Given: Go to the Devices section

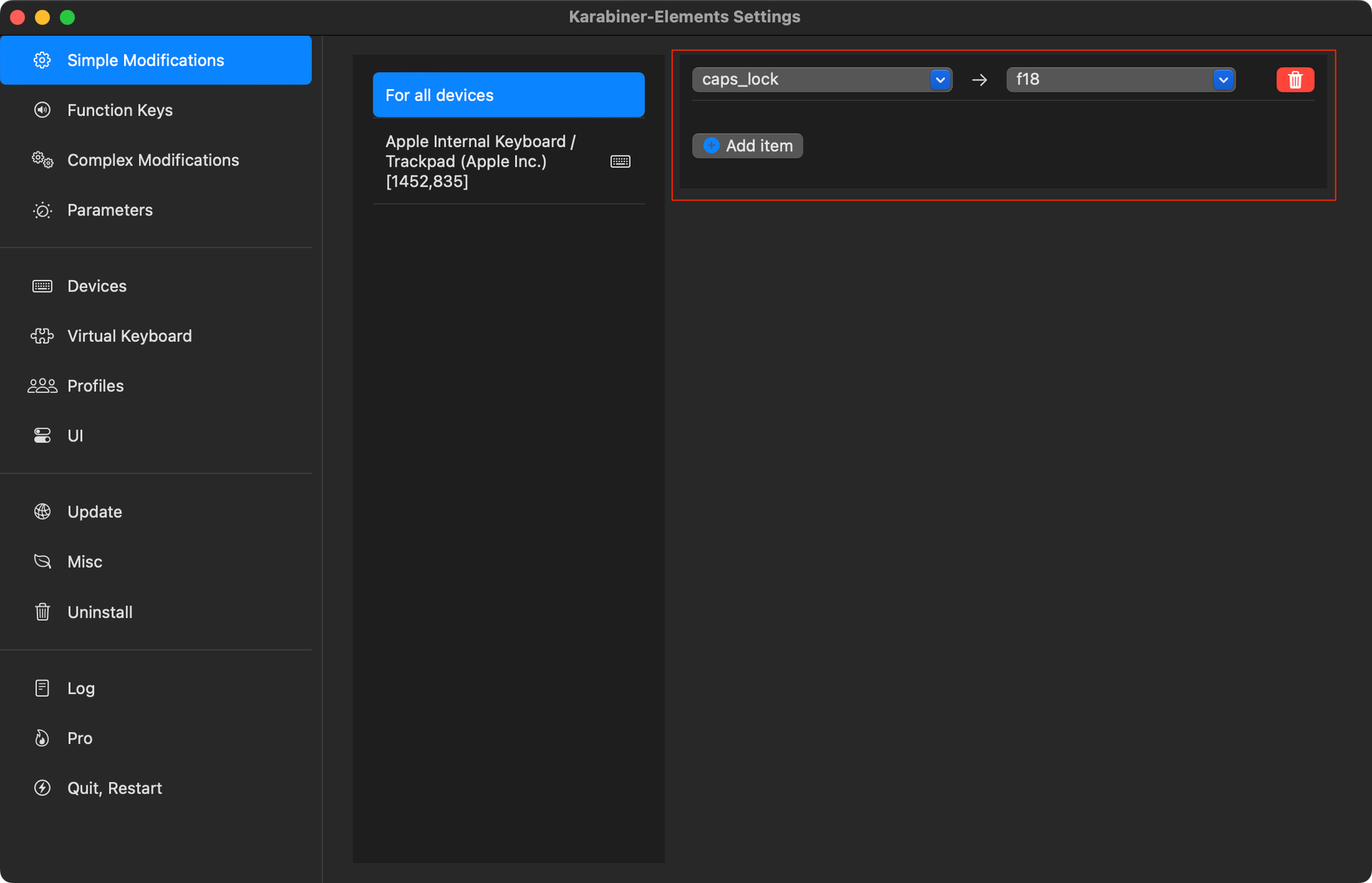Looking at the screenshot, I should pos(97,286).
